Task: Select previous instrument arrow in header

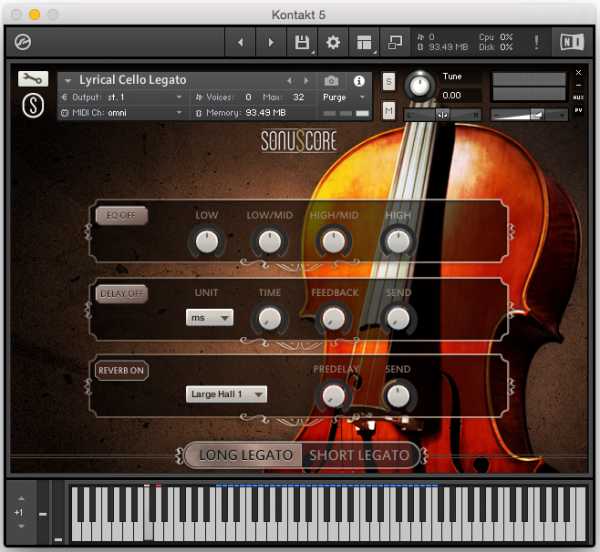Action: [290, 81]
